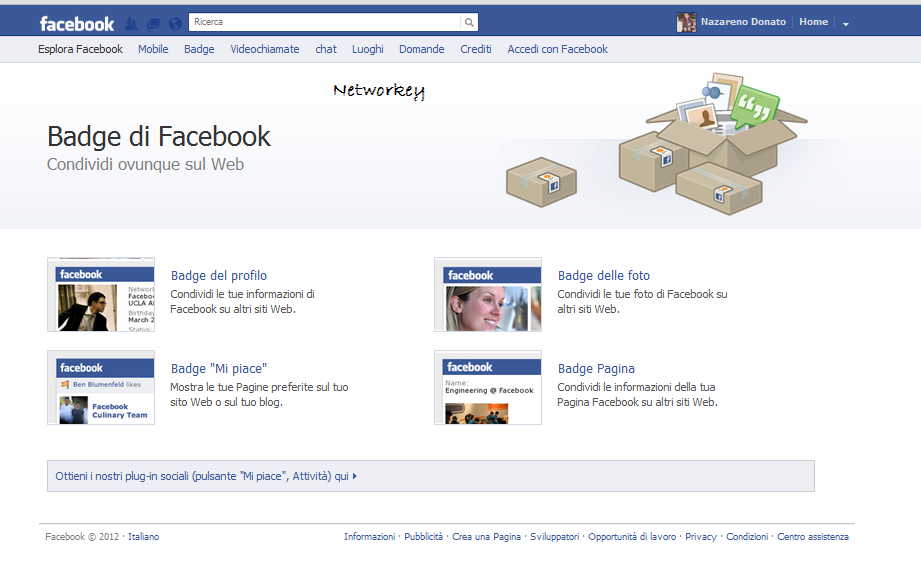921x564 pixels.
Task: Click the Badge Pagina thumbnail
Action: 488,388
